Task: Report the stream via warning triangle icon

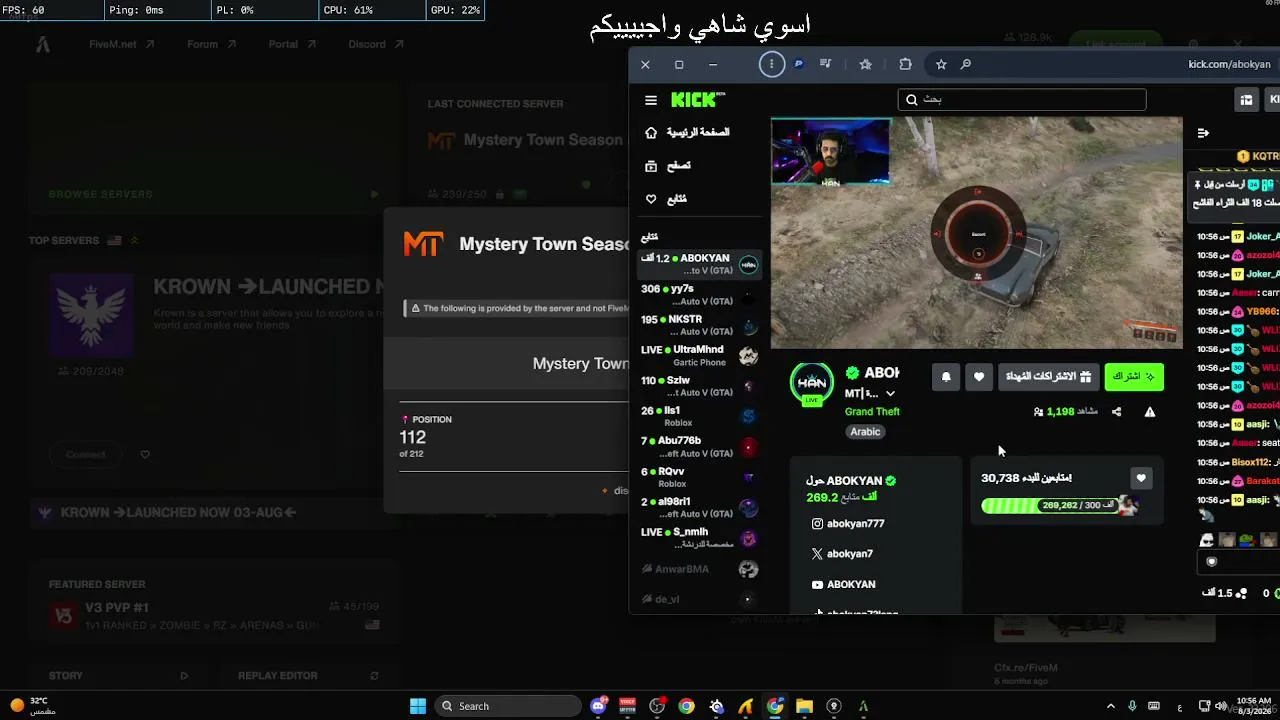Action: (1150, 411)
